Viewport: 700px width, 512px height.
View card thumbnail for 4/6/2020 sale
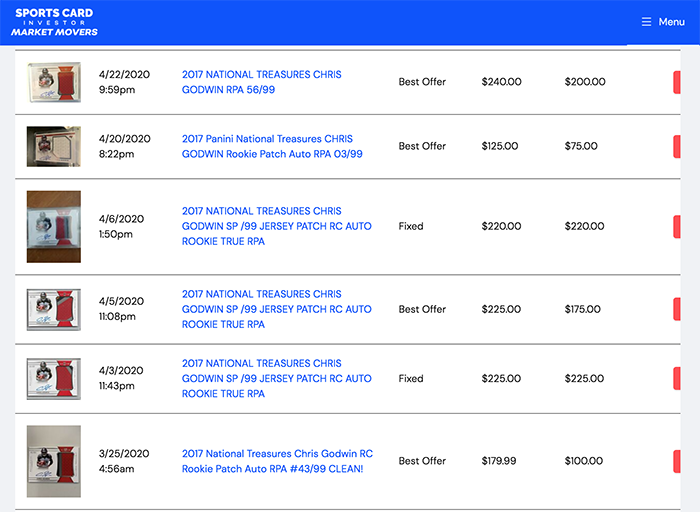tap(54, 227)
